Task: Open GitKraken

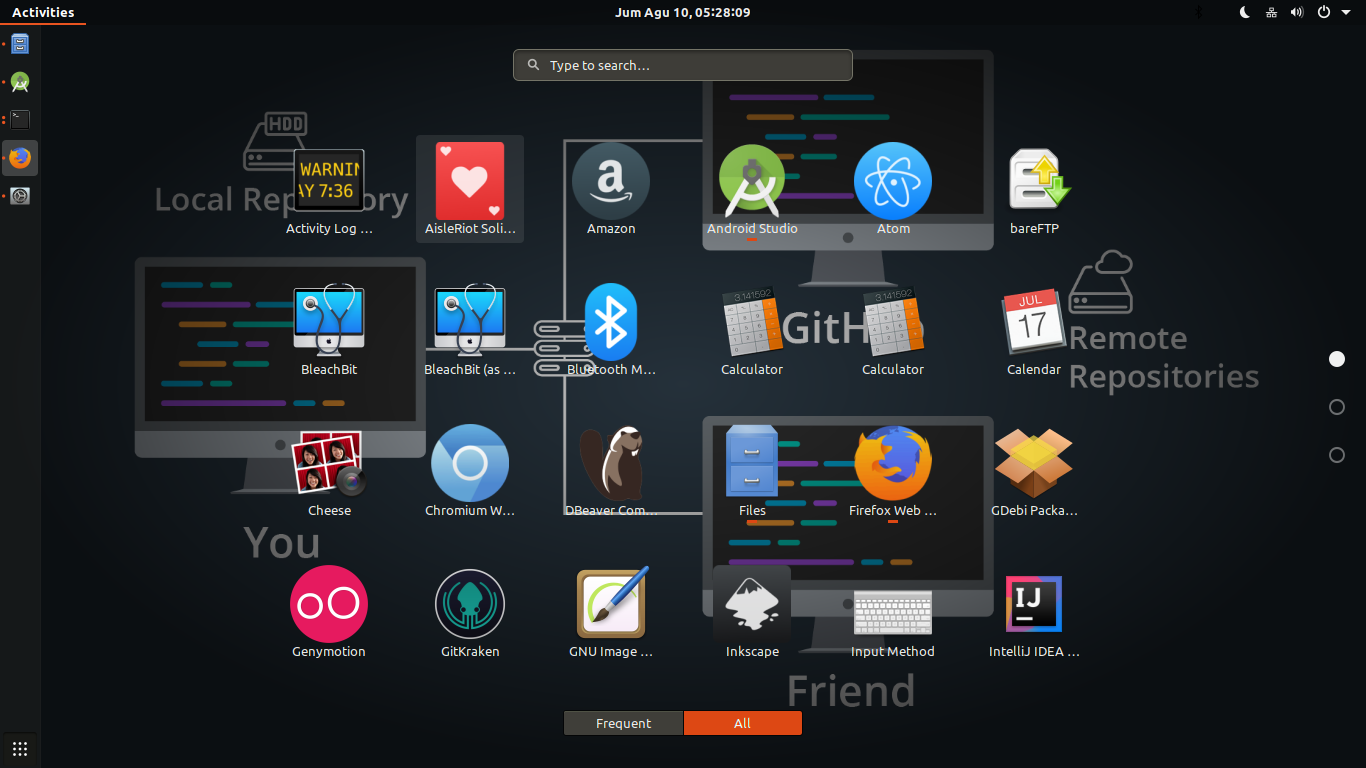Action: [x=470, y=613]
